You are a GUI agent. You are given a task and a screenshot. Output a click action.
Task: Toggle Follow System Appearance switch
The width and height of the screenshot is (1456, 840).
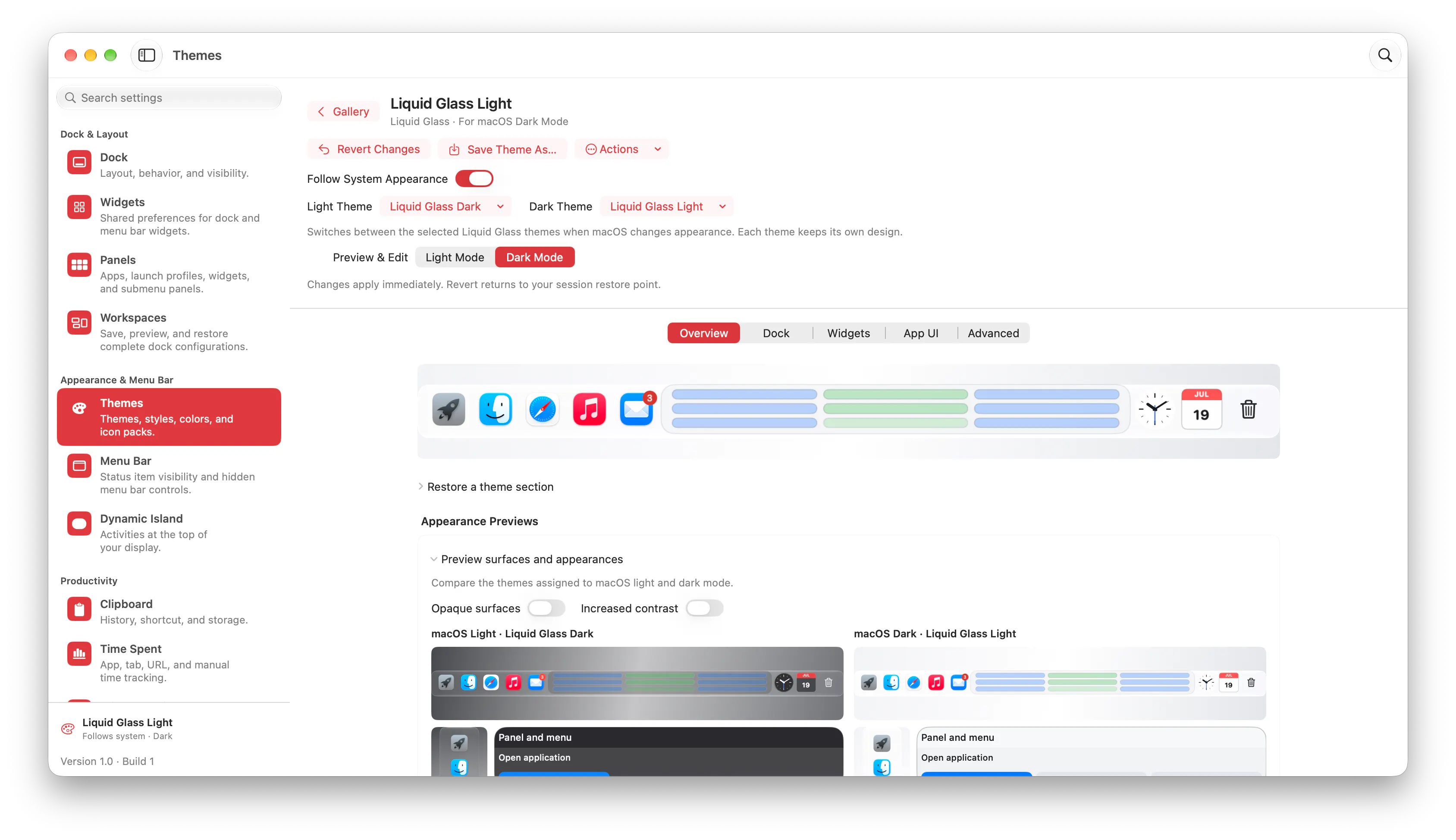click(474, 179)
